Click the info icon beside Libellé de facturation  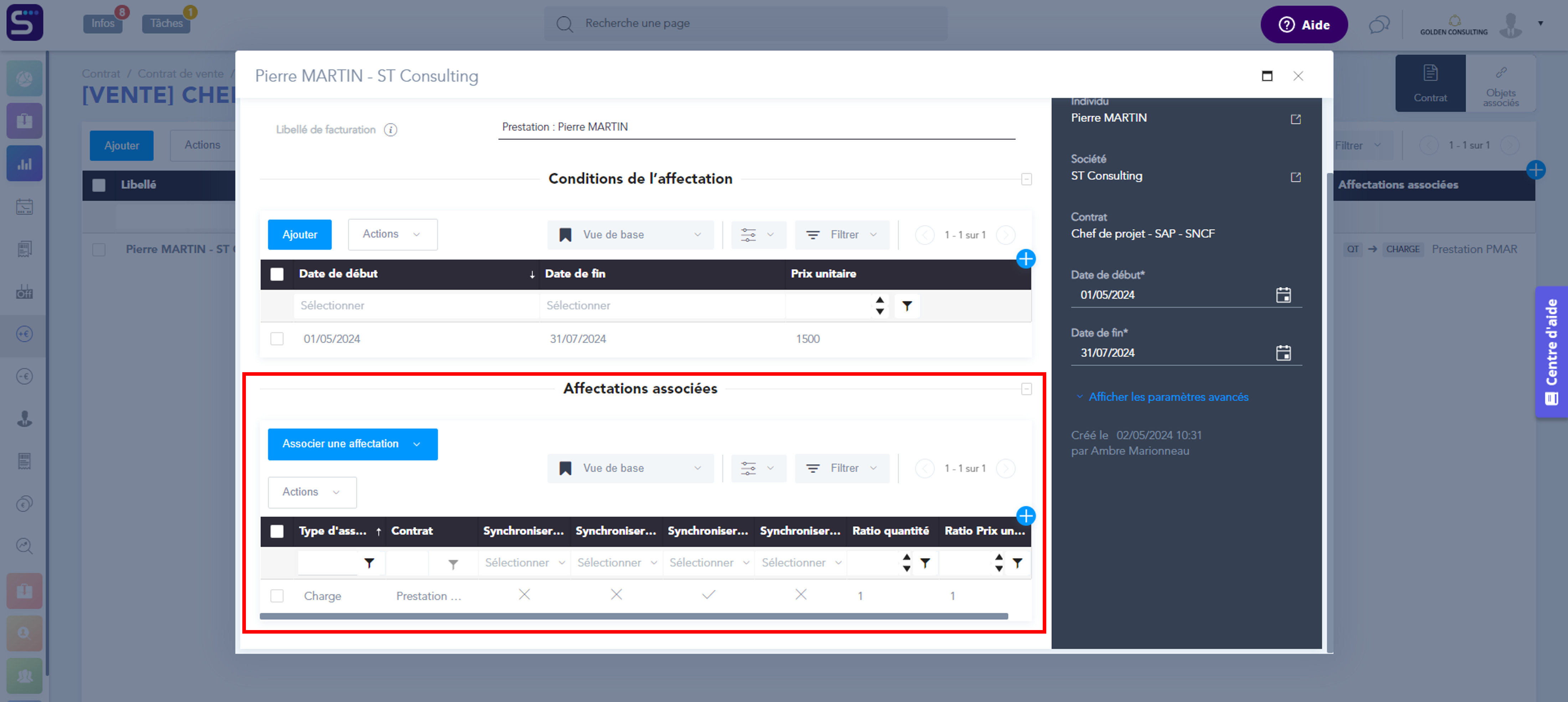(x=391, y=130)
